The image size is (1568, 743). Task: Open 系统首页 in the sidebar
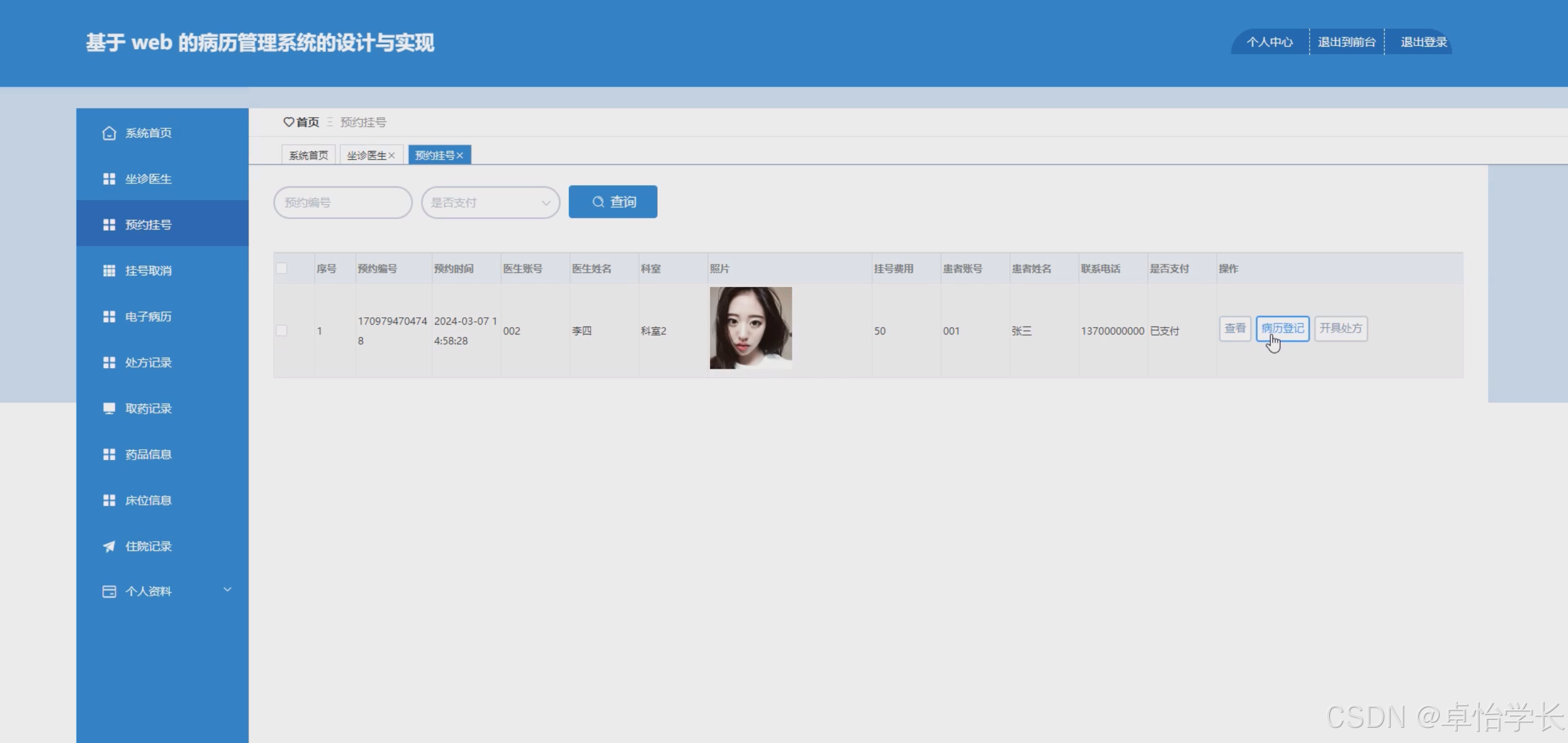pos(162,133)
